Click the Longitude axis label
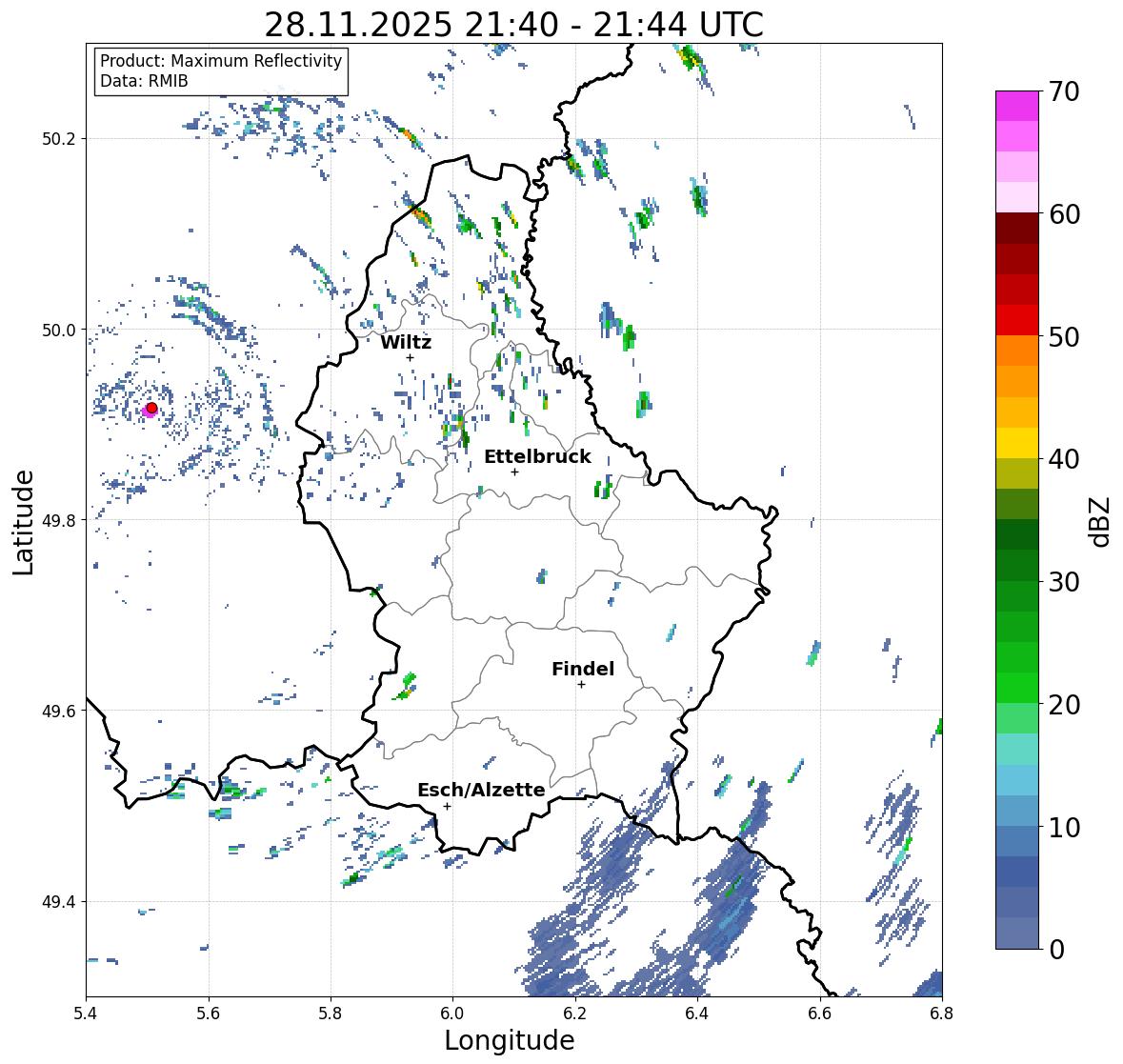 tap(510, 1040)
